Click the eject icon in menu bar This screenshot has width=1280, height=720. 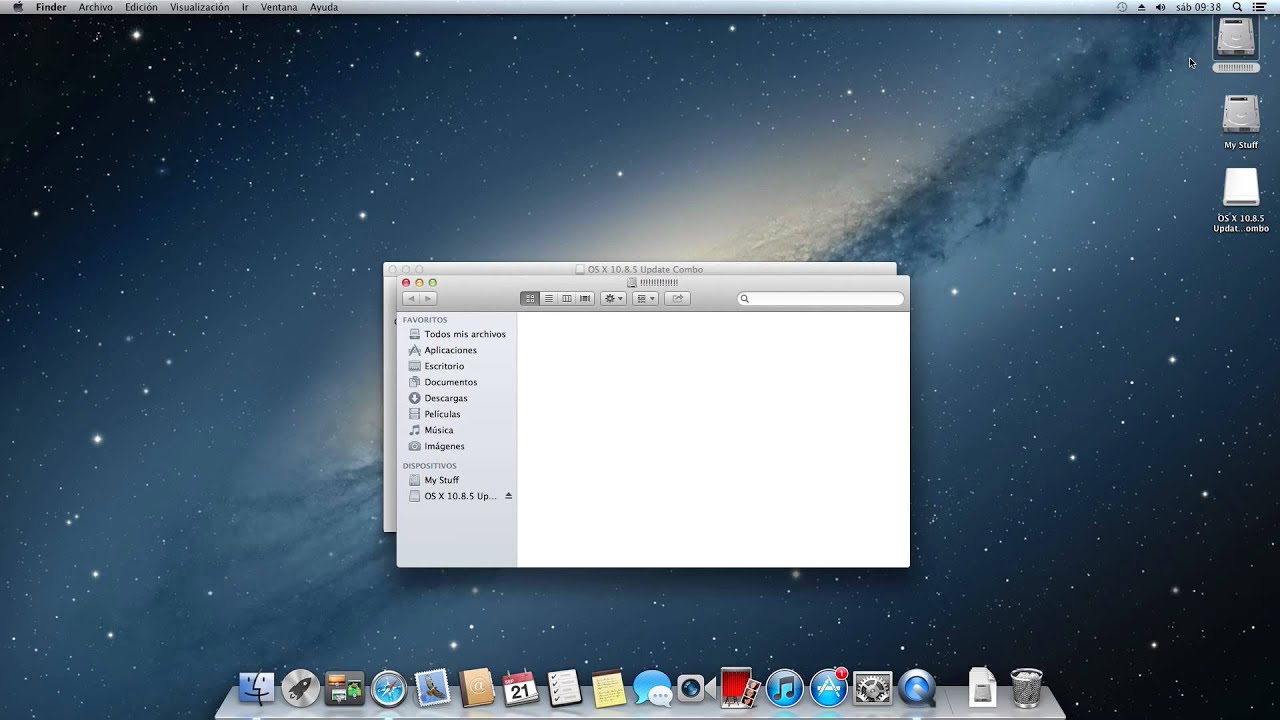tap(1142, 7)
